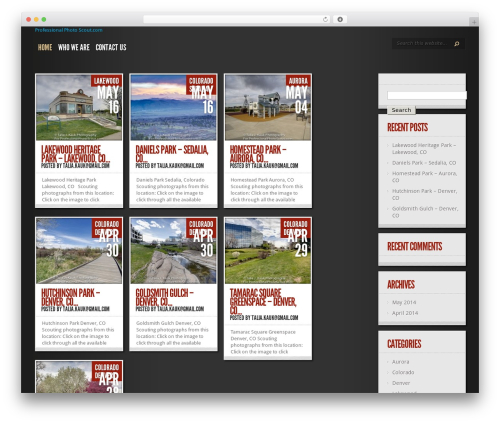Click the browser reload icon
Screen dimensions: 500x423
coord(325,19)
